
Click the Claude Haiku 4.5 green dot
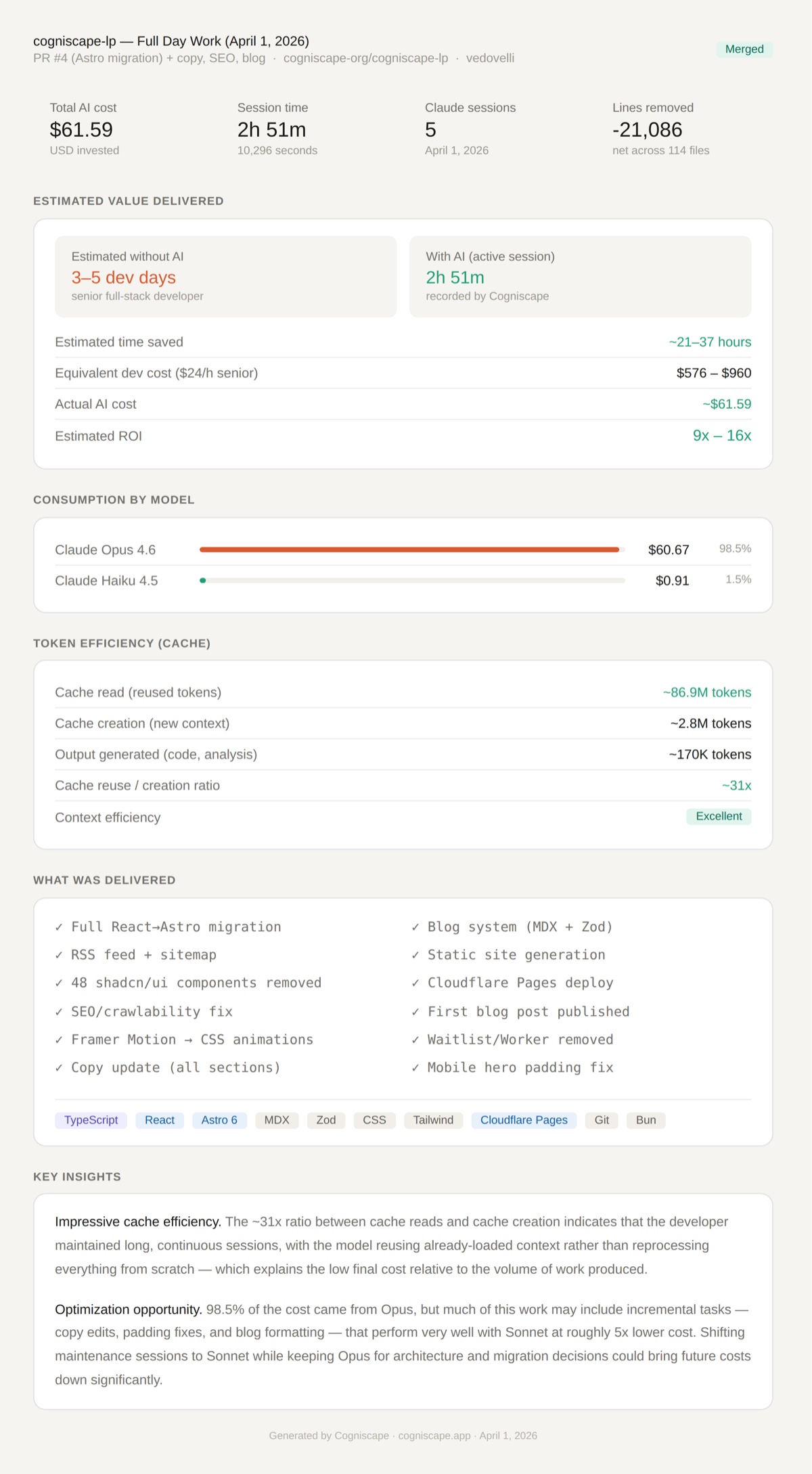pyautogui.click(x=203, y=581)
